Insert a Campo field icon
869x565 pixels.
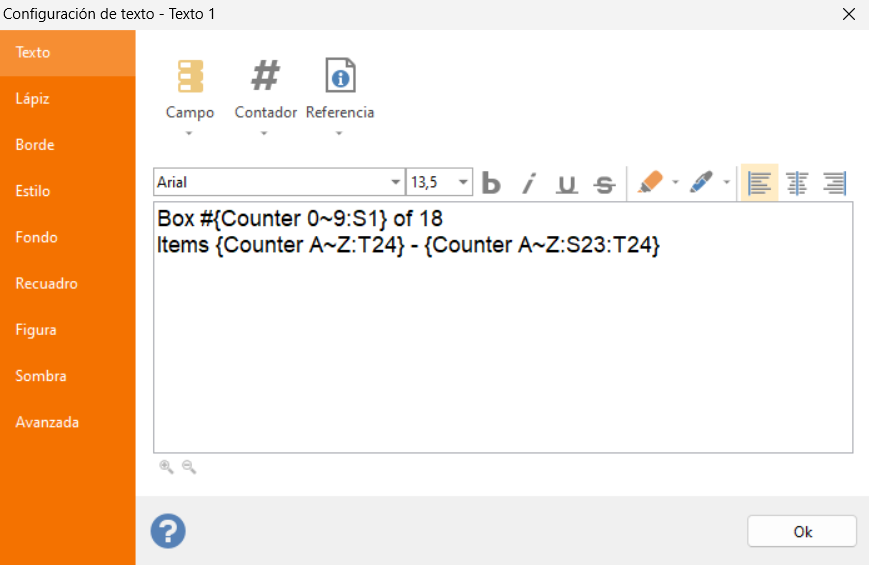coord(190,76)
